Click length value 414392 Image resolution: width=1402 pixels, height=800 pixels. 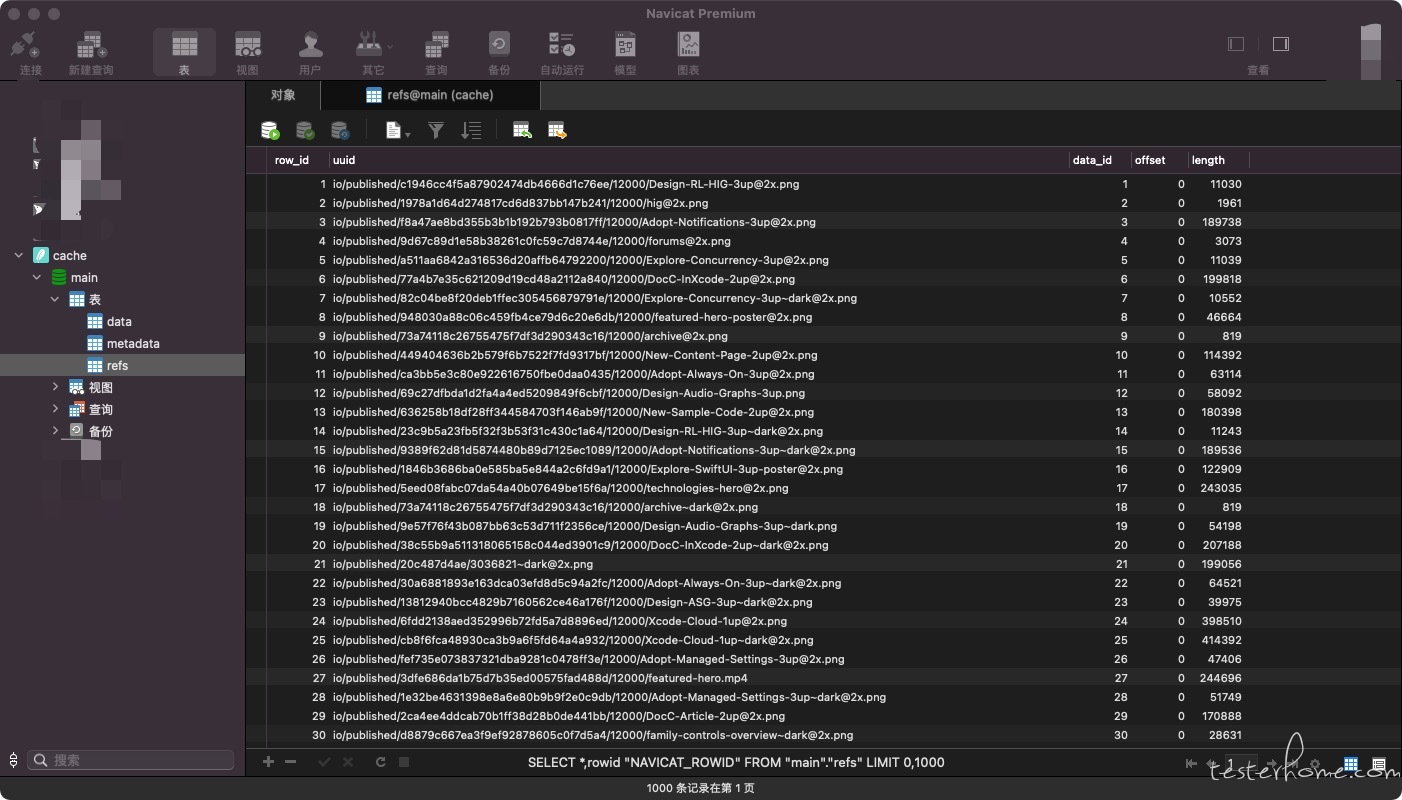(x=1218, y=640)
